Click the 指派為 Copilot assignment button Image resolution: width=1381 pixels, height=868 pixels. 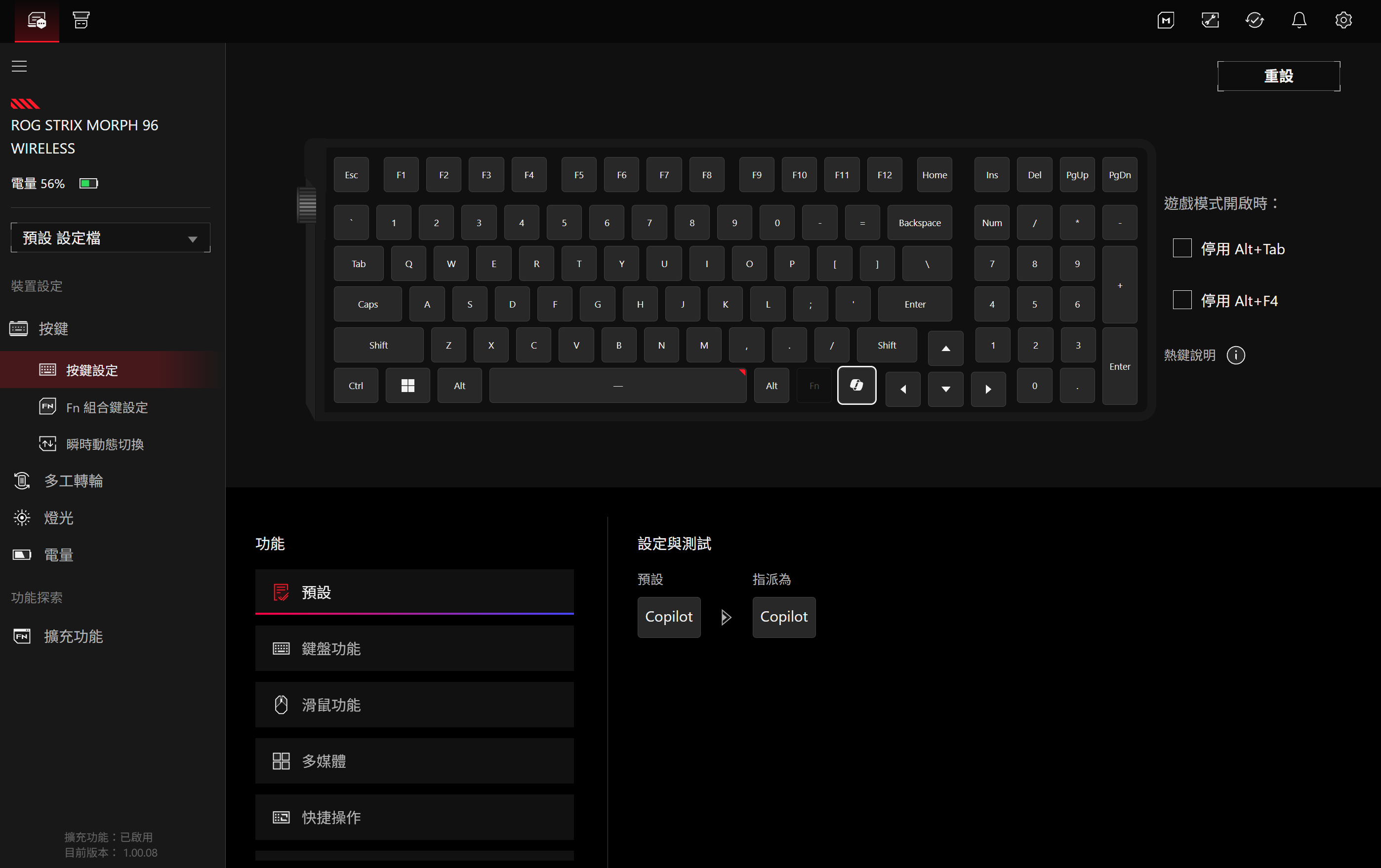[x=783, y=617]
